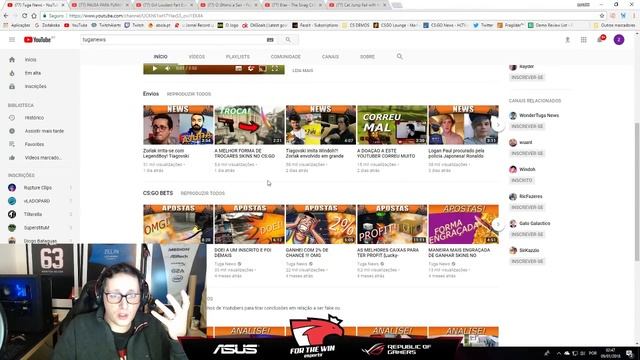The image size is (640, 360).
Task: Show next videos in the CS:GO BETS row
Action: click(498, 224)
